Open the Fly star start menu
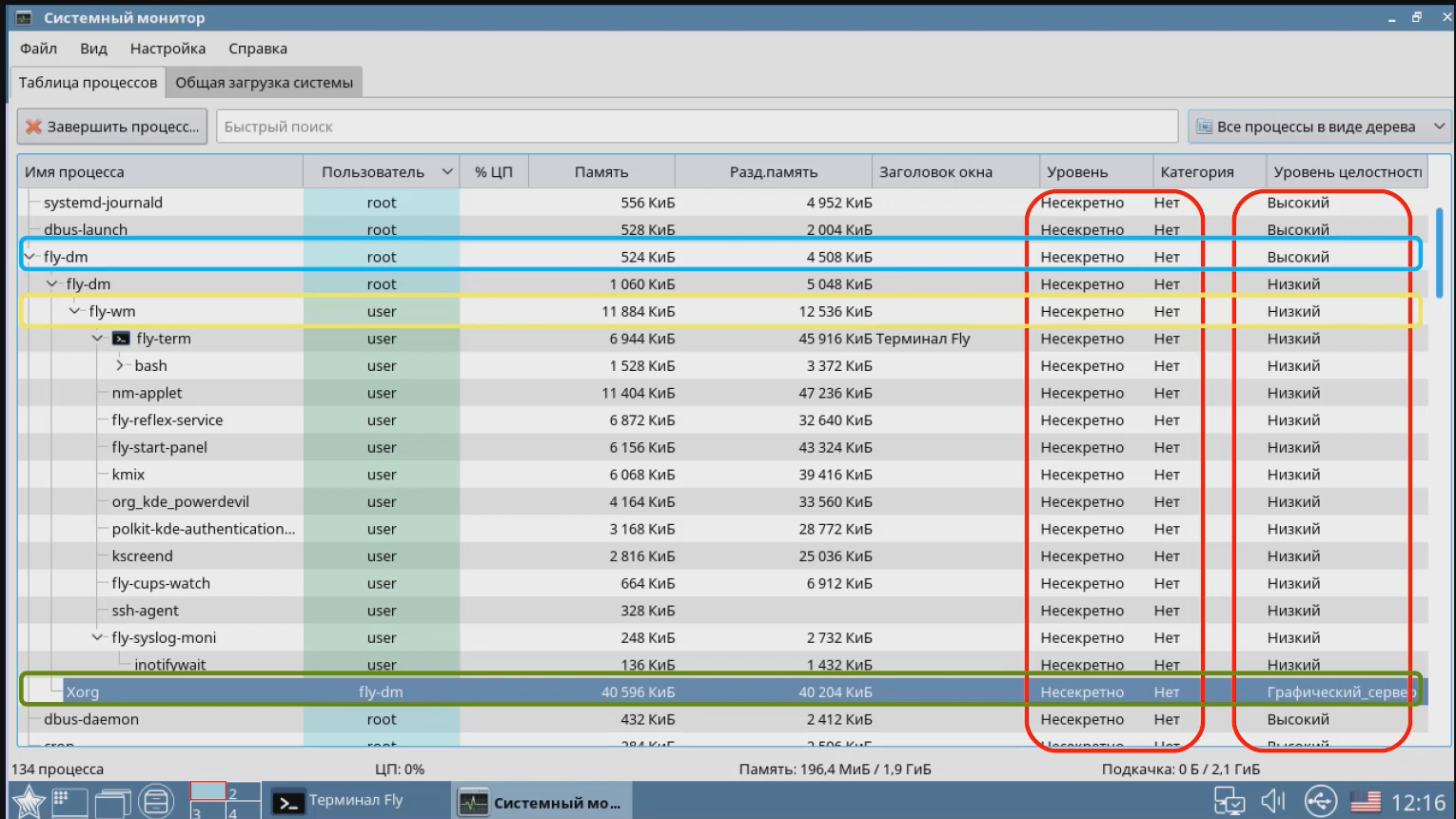This screenshot has width=1456, height=819. [28, 802]
